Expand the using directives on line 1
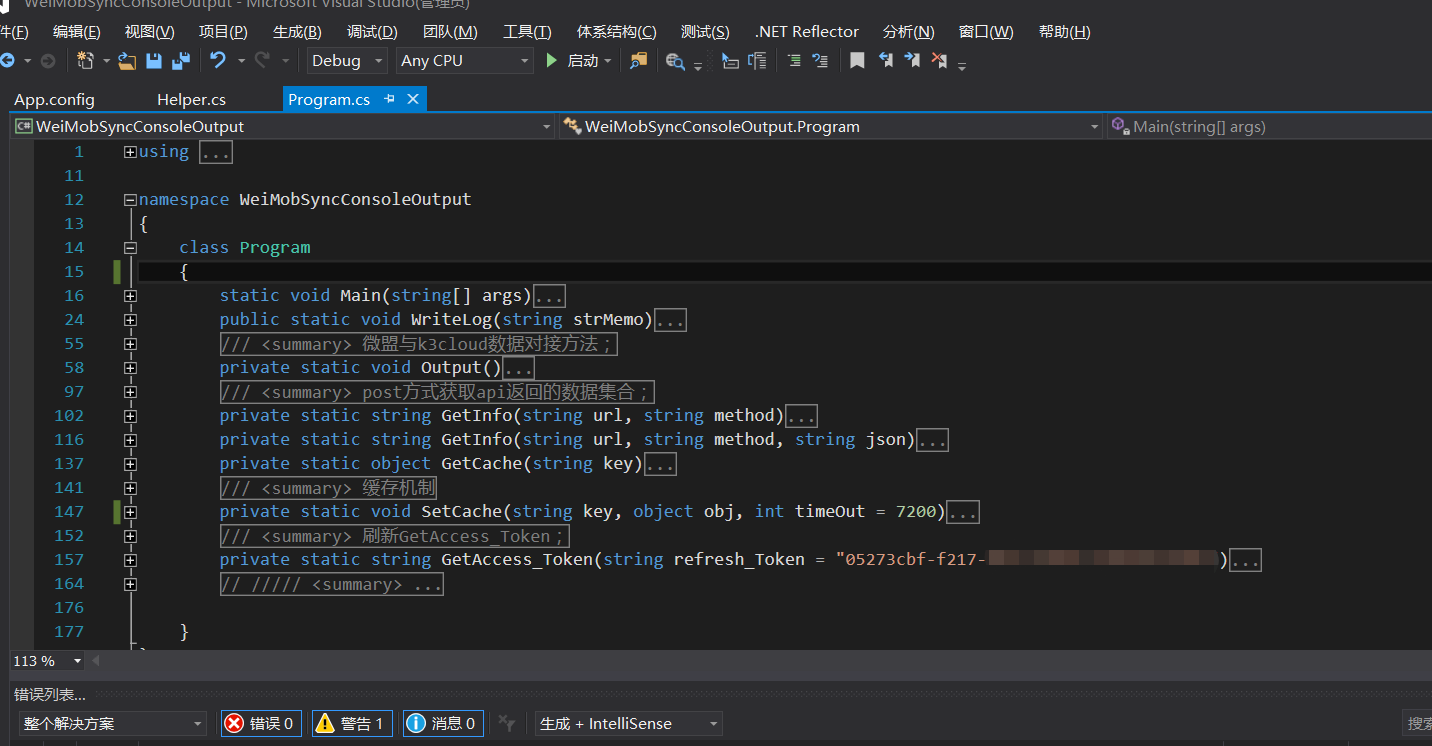The height and width of the screenshot is (746, 1432). [x=130, y=152]
